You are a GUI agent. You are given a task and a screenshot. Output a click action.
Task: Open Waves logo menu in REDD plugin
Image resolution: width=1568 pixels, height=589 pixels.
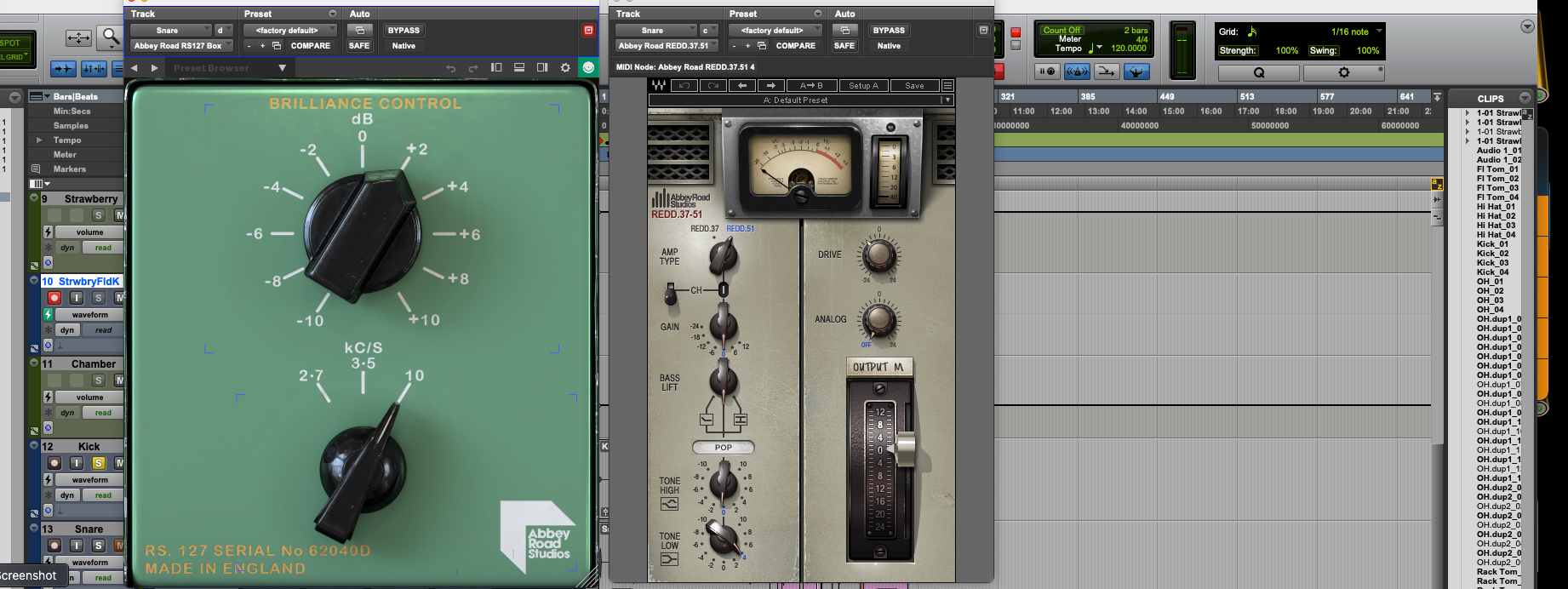659,86
